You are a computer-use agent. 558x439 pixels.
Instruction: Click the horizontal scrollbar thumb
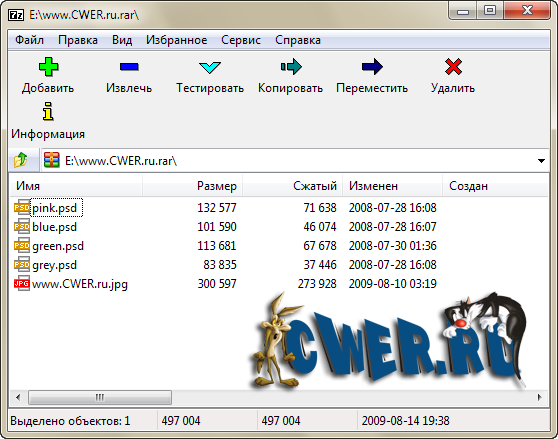pos(100,397)
